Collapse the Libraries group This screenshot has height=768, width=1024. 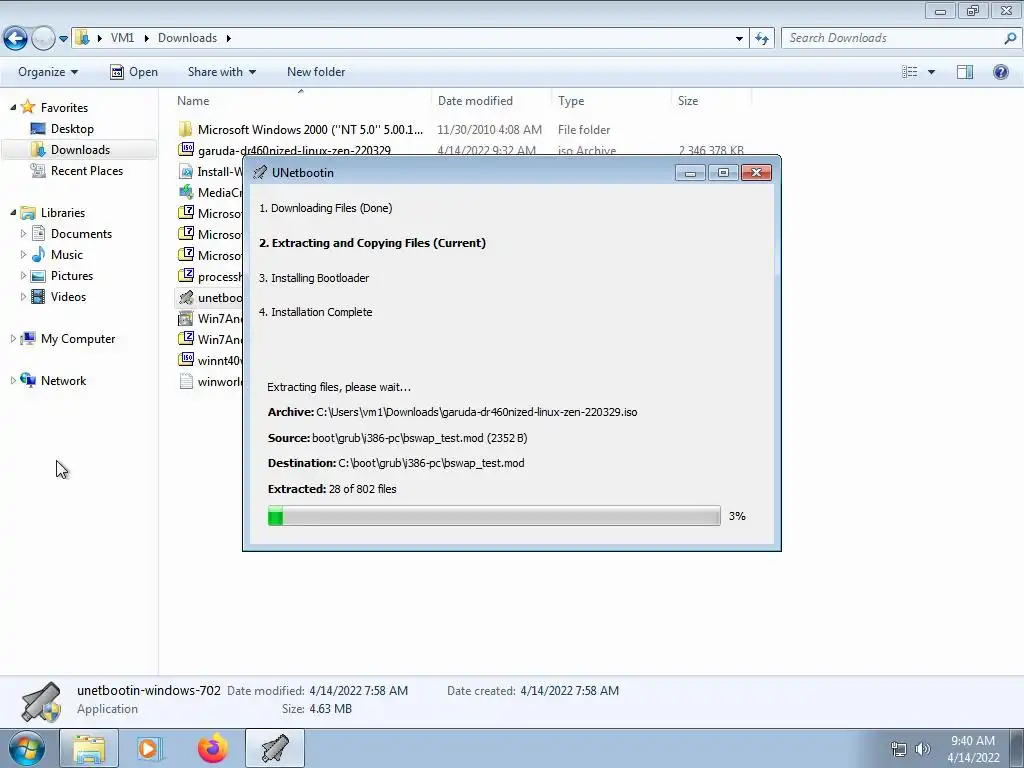pos(13,212)
